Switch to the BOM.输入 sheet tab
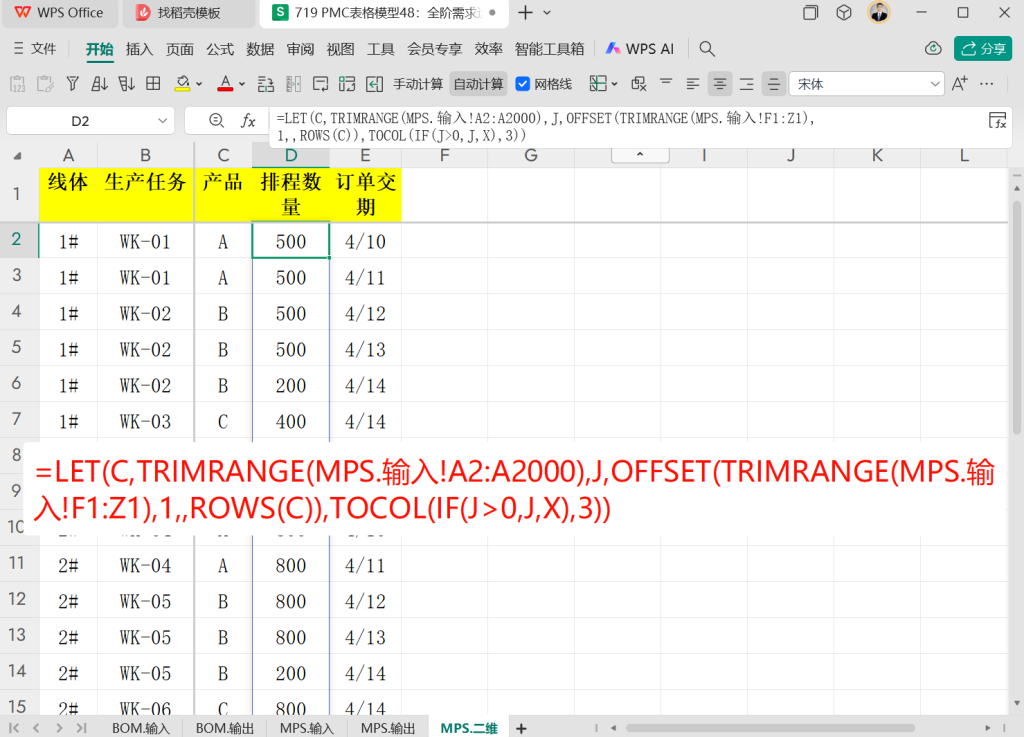The height and width of the screenshot is (737, 1024). click(x=140, y=728)
